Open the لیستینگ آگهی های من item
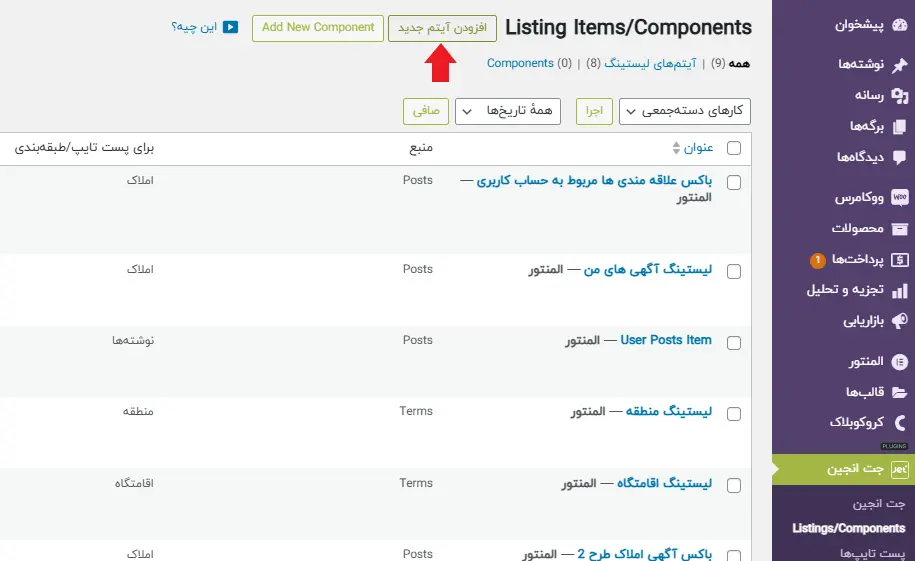915x561 pixels. 648,269
